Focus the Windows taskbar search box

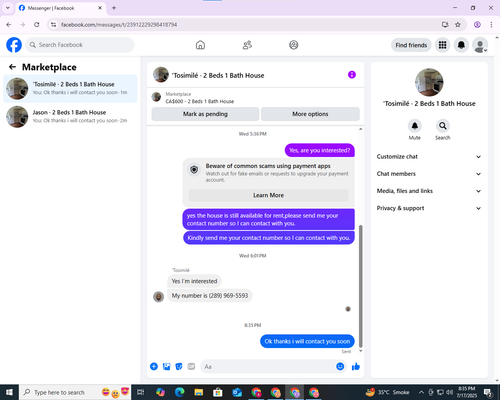(75, 392)
